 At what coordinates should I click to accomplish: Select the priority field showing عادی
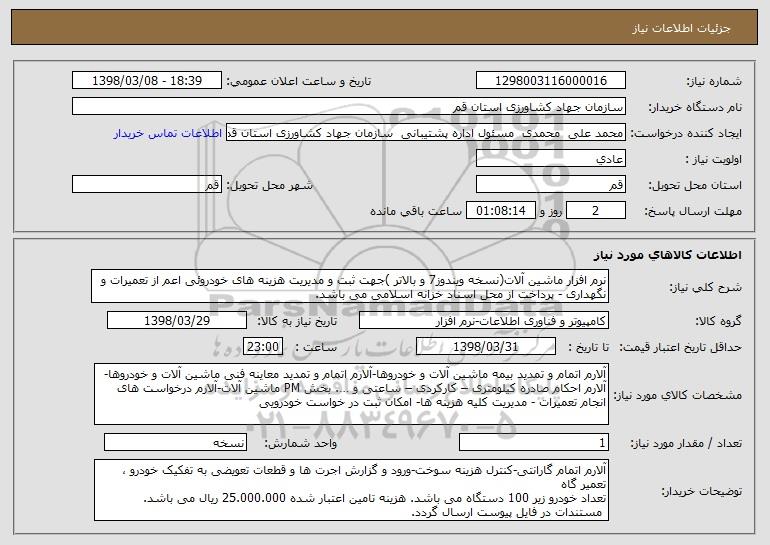point(550,159)
